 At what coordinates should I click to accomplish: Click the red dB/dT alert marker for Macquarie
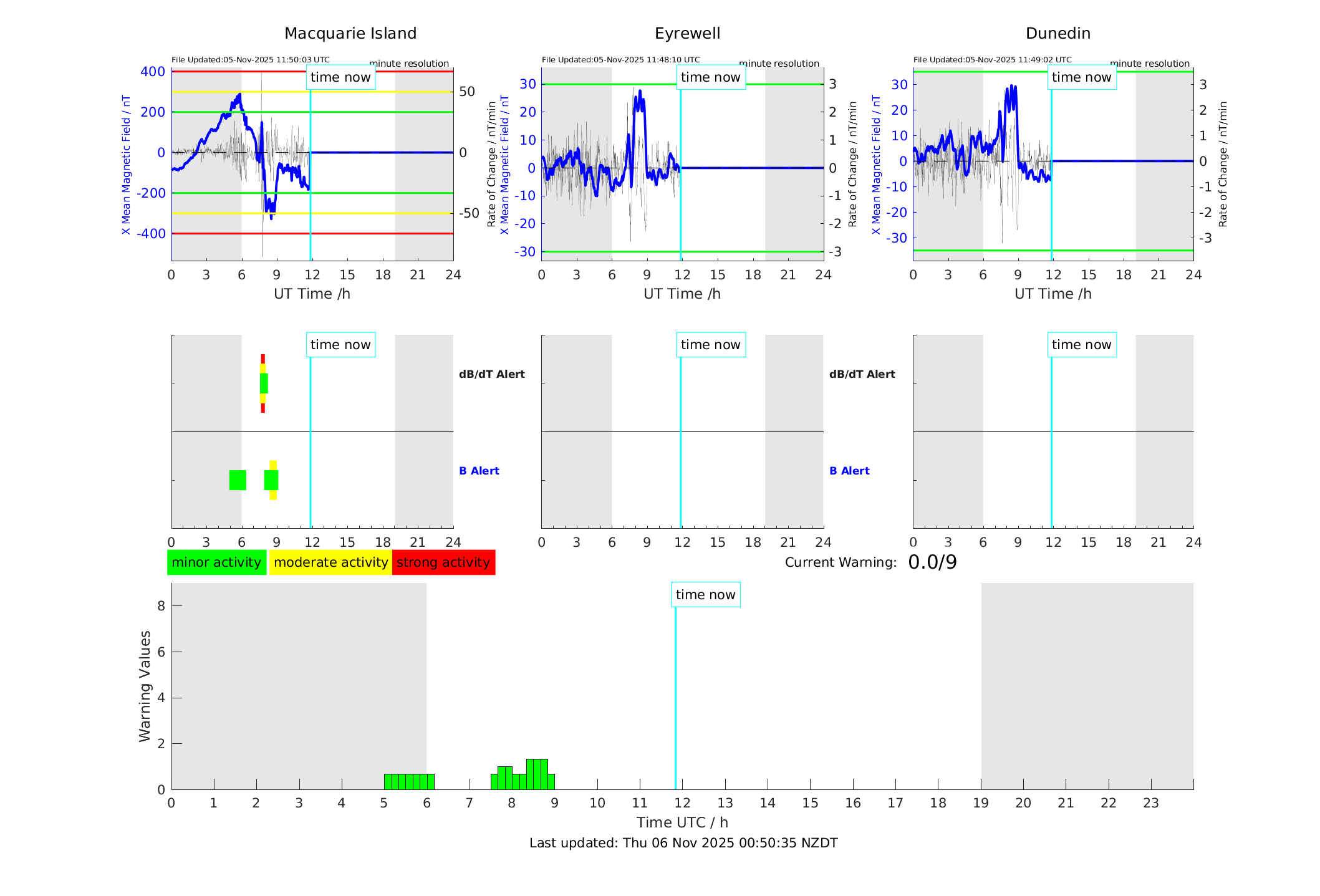[263, 358]
